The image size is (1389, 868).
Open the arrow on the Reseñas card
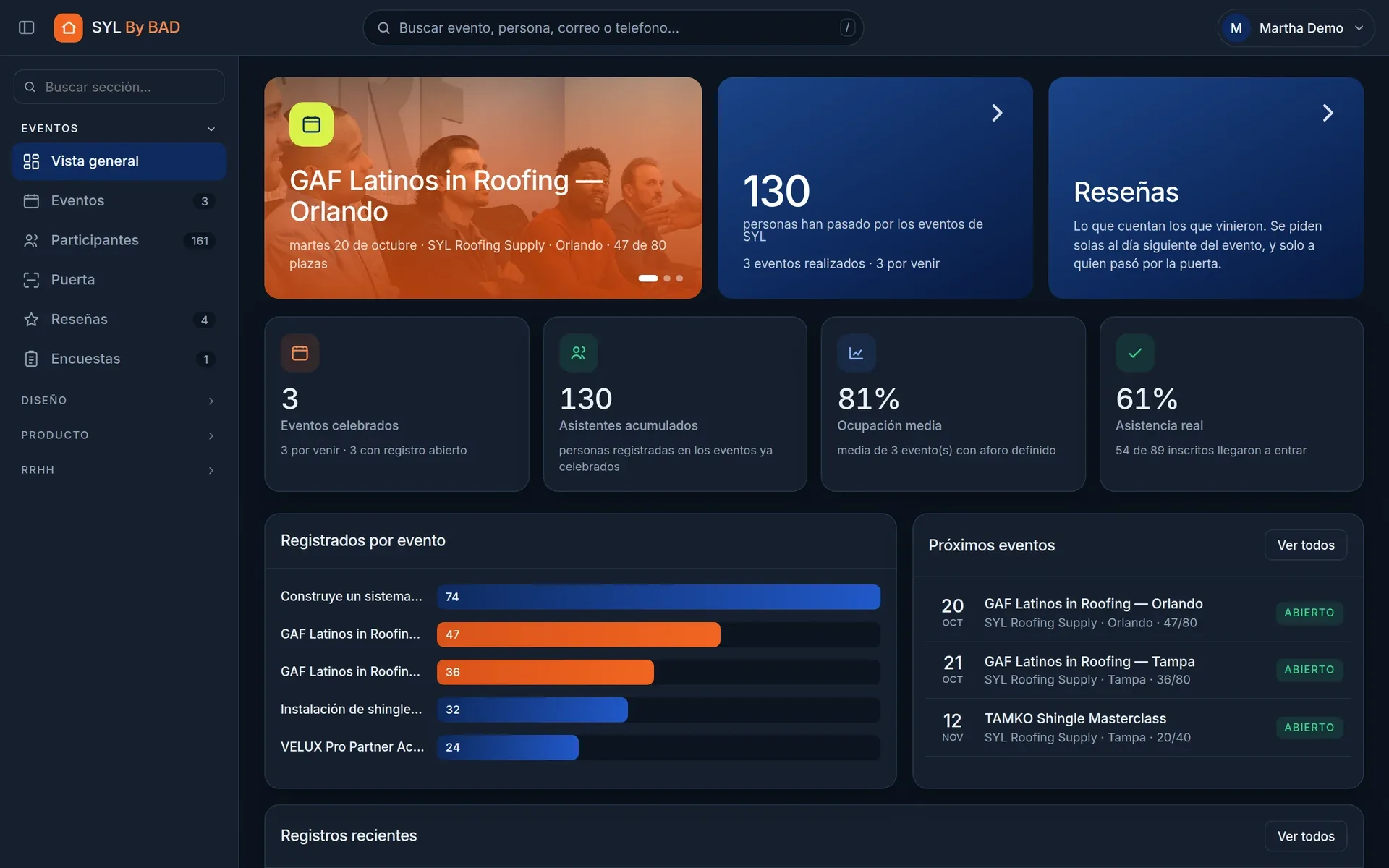[x=1328, y=113]
